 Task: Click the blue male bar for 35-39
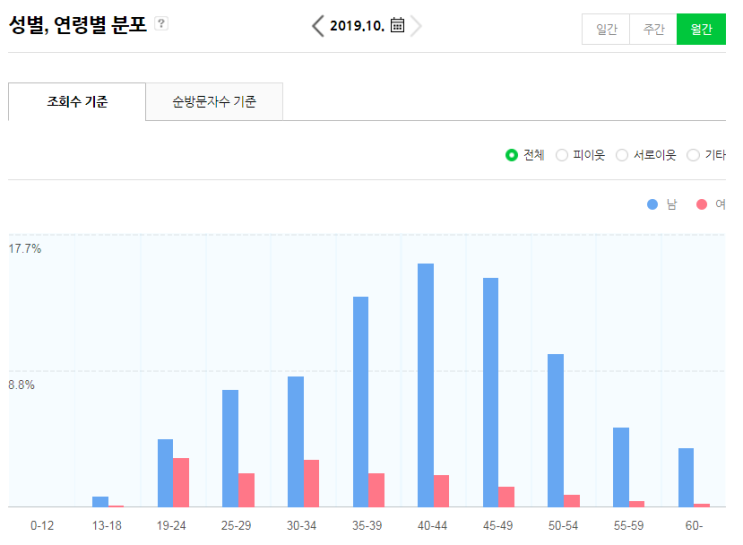click(361, 402)
